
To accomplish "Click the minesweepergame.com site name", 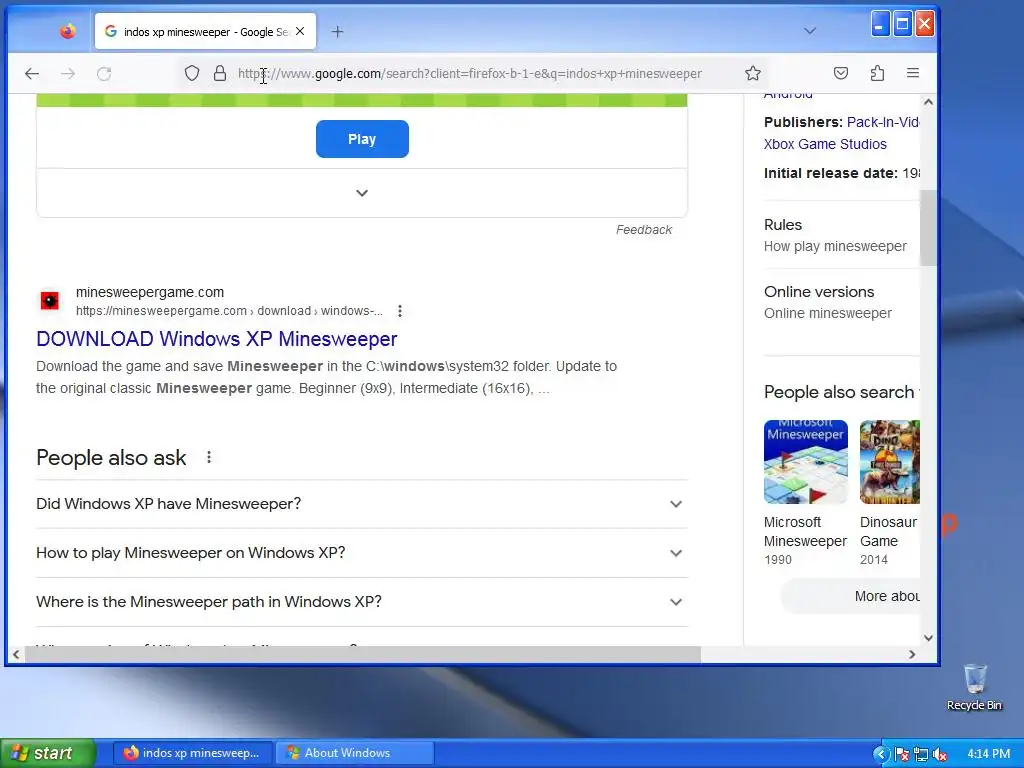I will click(x=150, y=292).
